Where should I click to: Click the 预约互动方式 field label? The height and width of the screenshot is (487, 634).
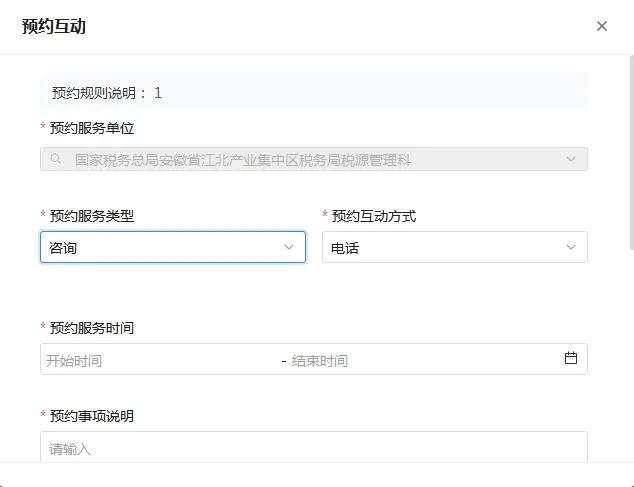pyautogui.click(x=374, y=216)
